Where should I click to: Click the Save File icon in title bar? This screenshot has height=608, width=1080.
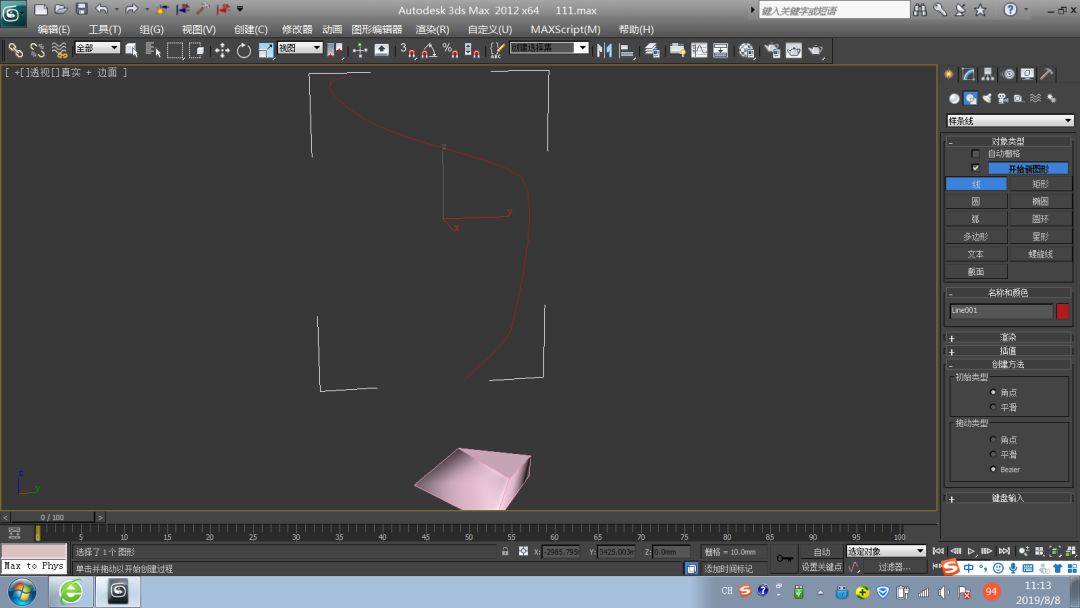(x=81, y=9)
